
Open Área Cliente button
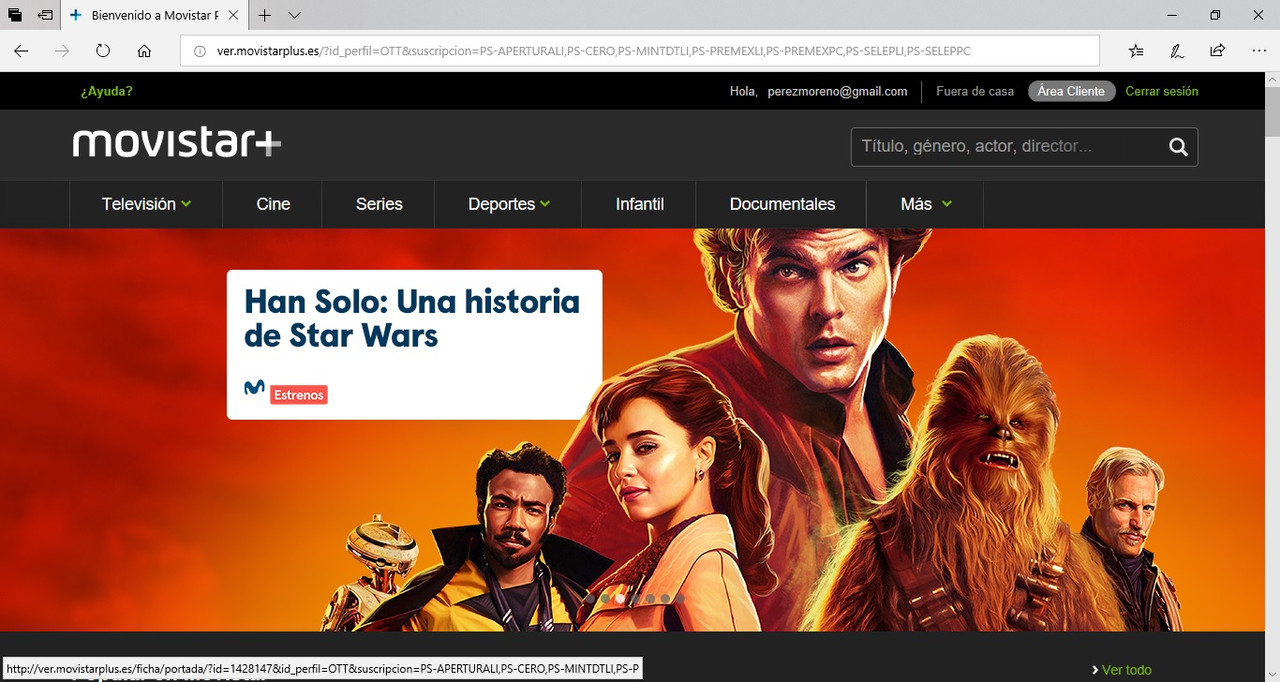pos(1071,91)
